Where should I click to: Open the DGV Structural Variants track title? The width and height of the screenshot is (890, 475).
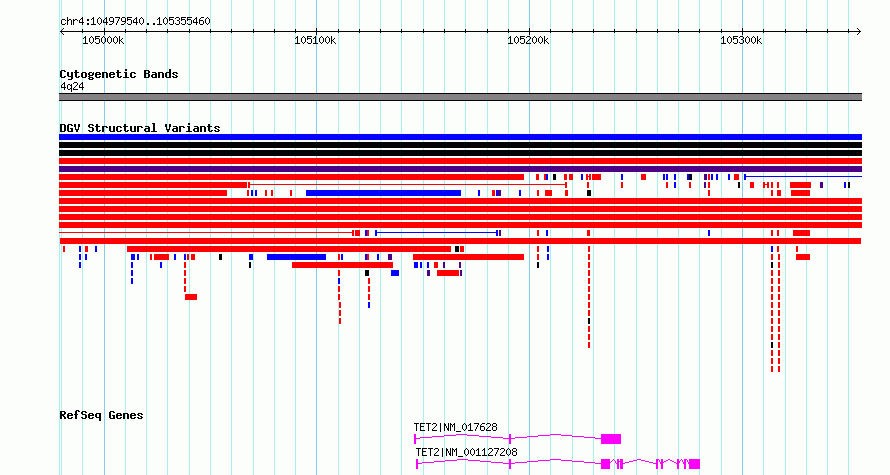click(140, 128)
